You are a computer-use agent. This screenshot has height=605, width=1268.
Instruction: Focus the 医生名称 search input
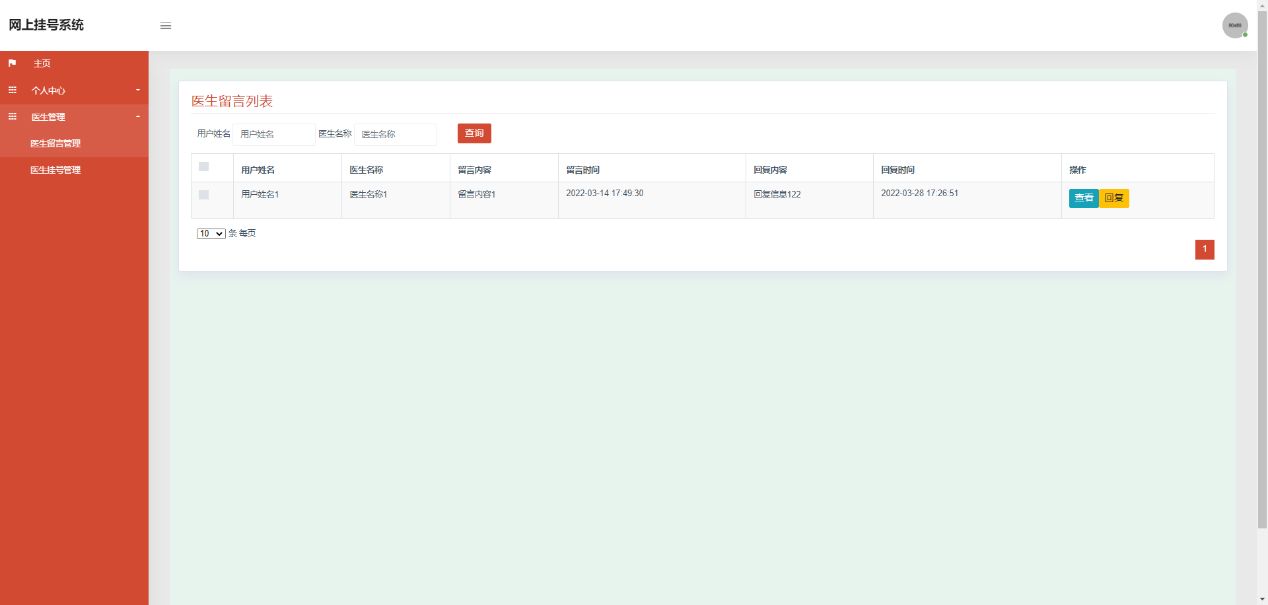(396, 134)
